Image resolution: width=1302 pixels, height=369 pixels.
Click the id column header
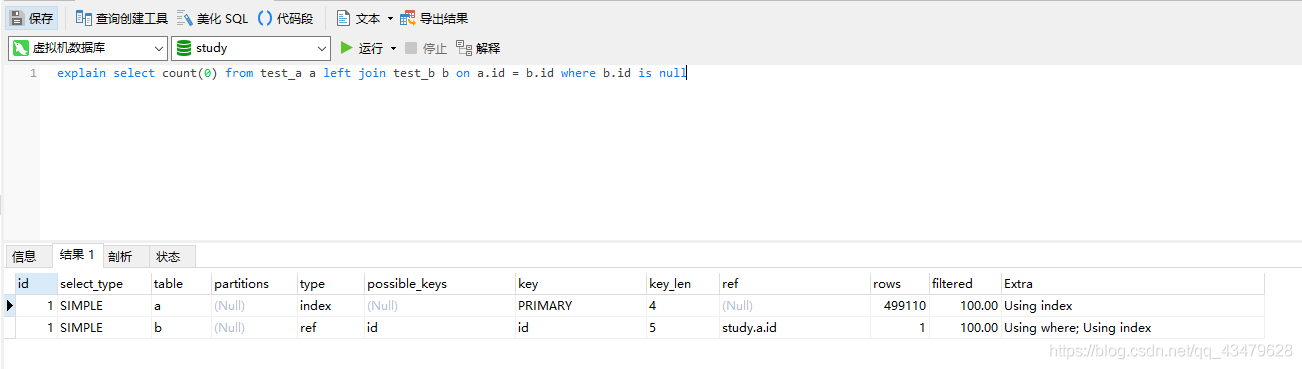pos(36,283)
